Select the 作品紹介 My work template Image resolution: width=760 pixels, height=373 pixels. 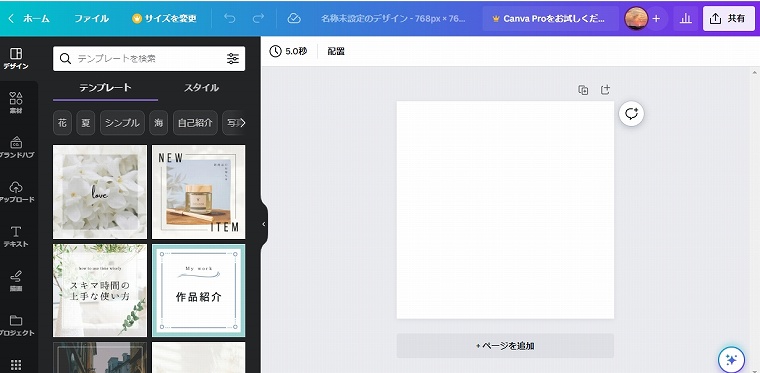pos(198,290)
